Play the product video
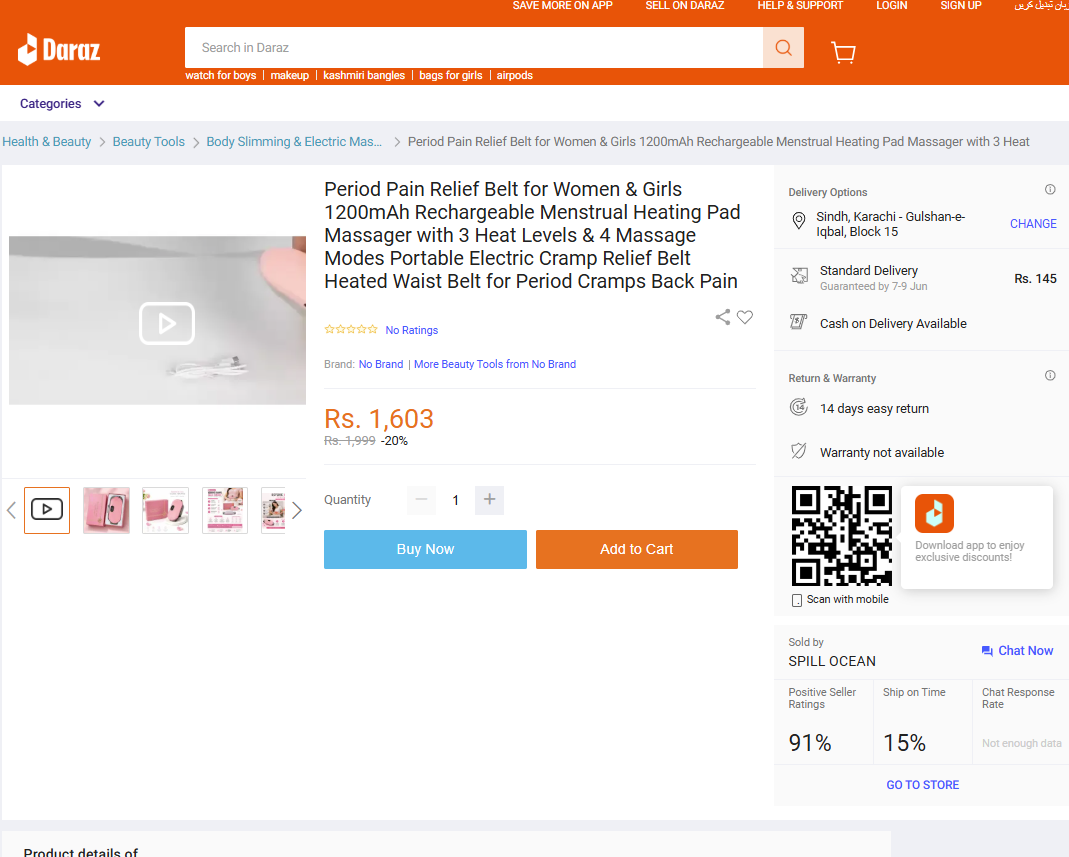 pyautogui.click(x=167, y=323)
